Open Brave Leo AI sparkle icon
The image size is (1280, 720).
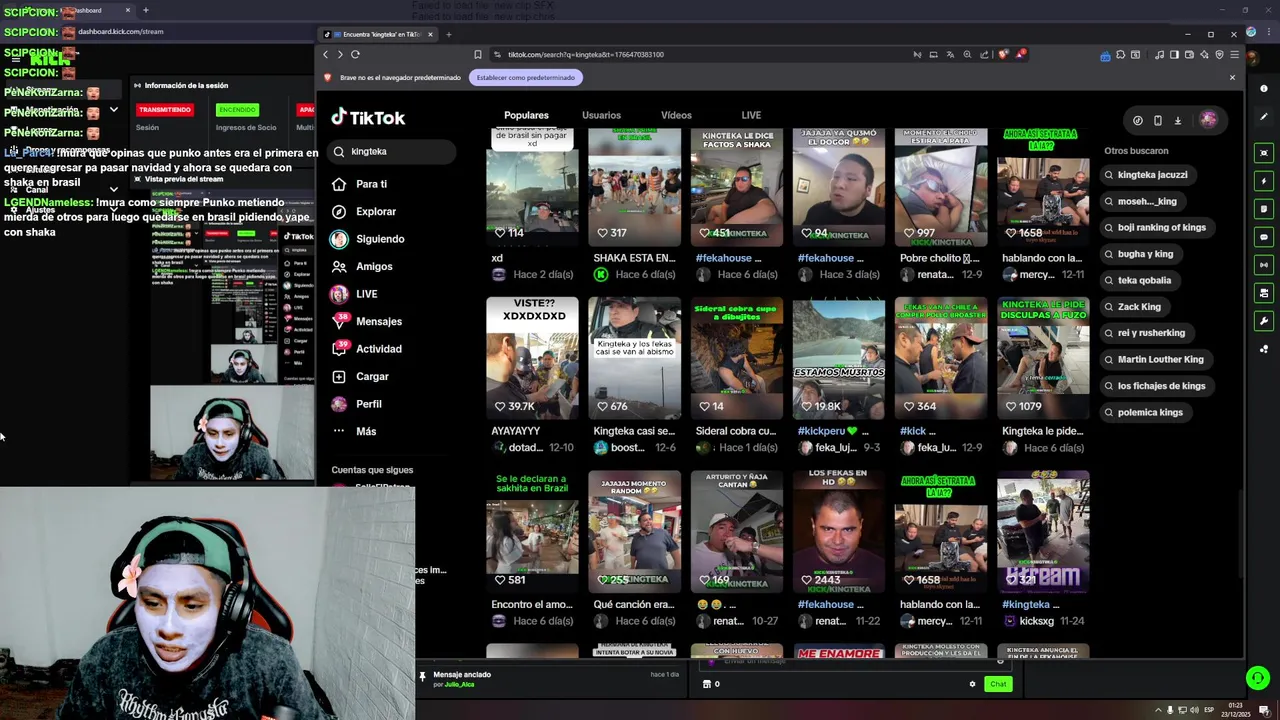[1204, 54]
